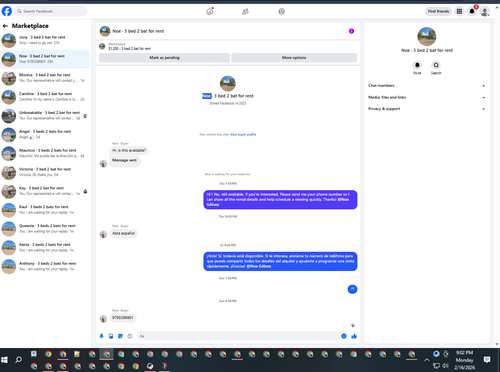Image resolution: width=500 pixels, height=372 pixels.
Task: Open the volume control in tray
Action: tap(445, 366)
